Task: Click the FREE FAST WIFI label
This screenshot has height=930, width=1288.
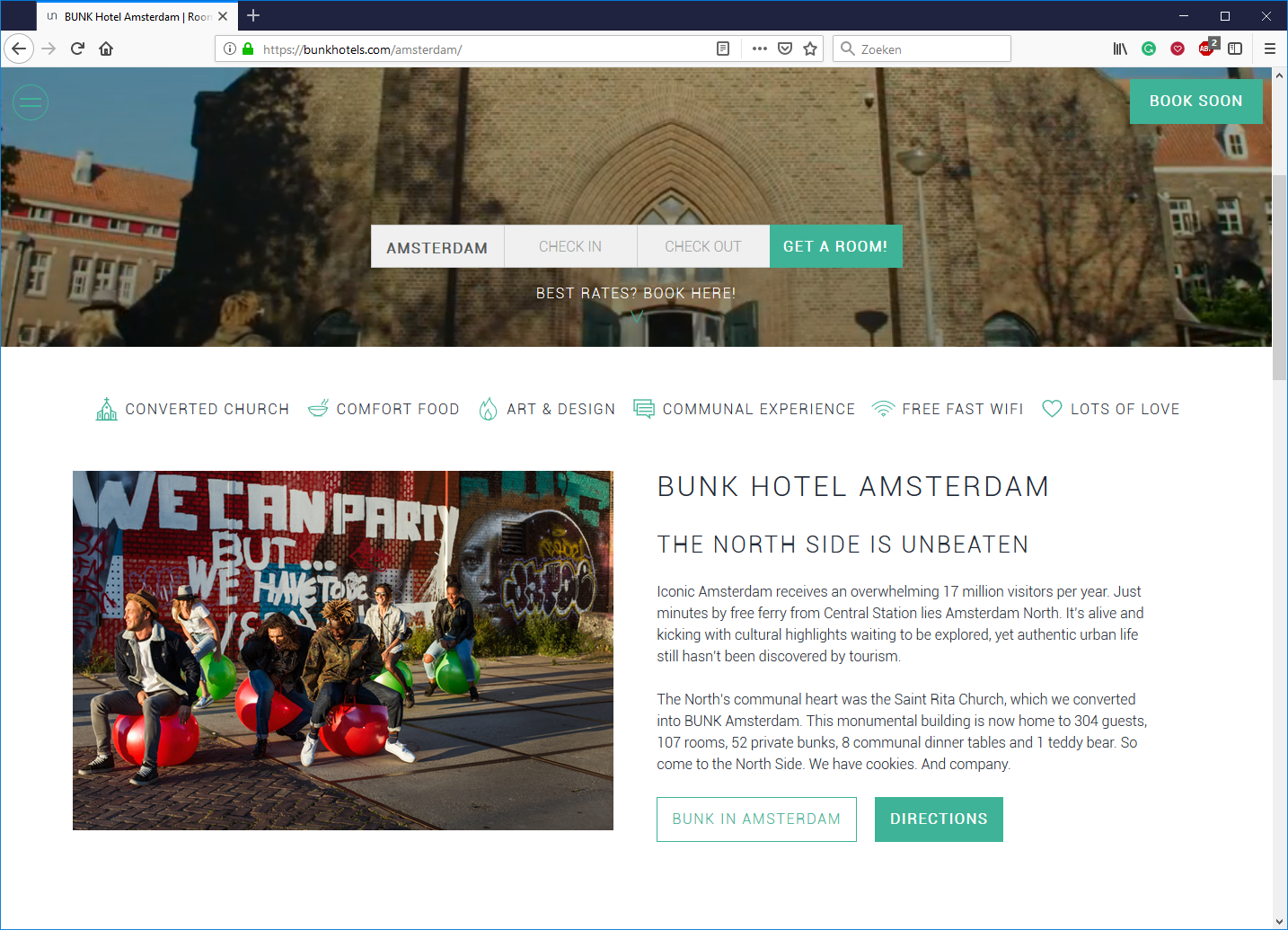Action: click(x=963, y=409)
